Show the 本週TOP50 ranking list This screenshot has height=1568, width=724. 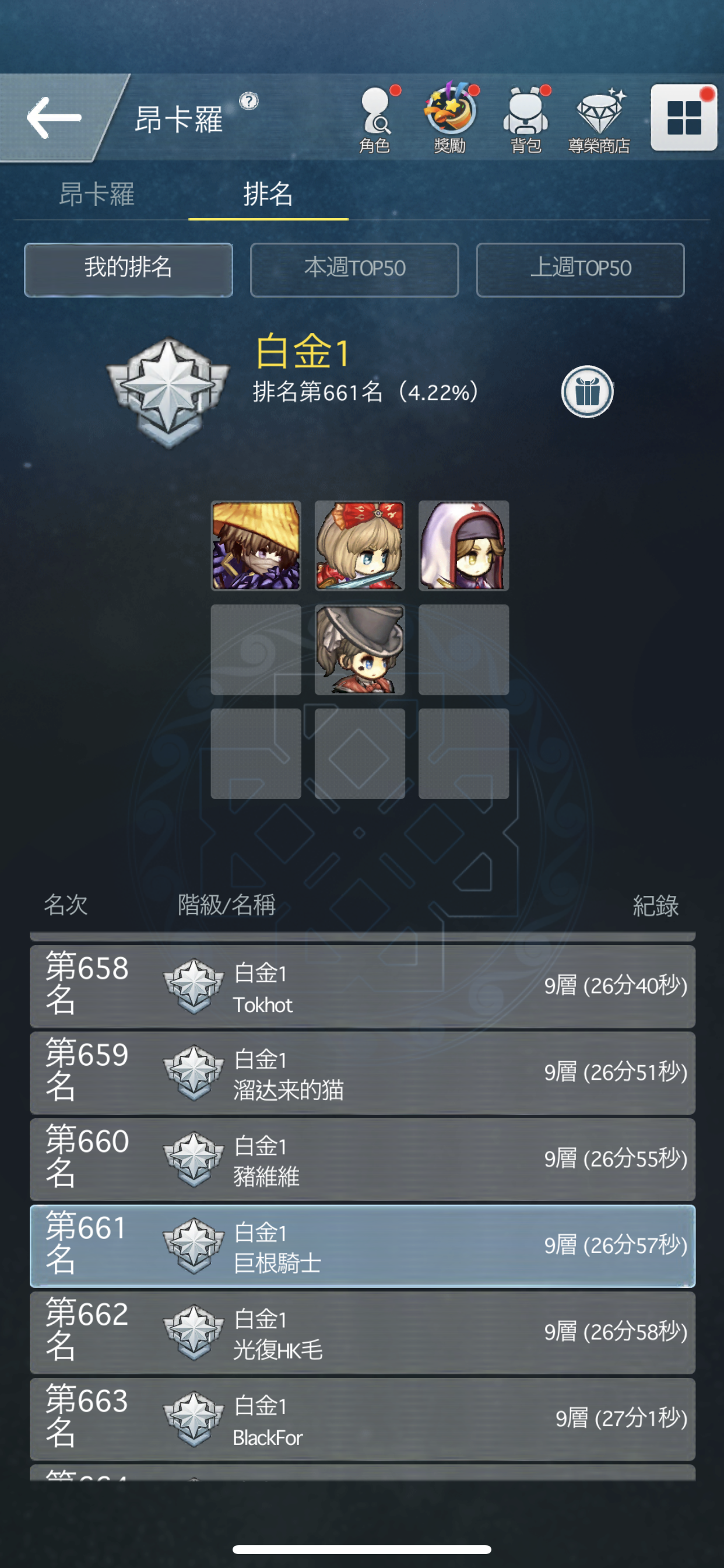click(x=354, y=269)
